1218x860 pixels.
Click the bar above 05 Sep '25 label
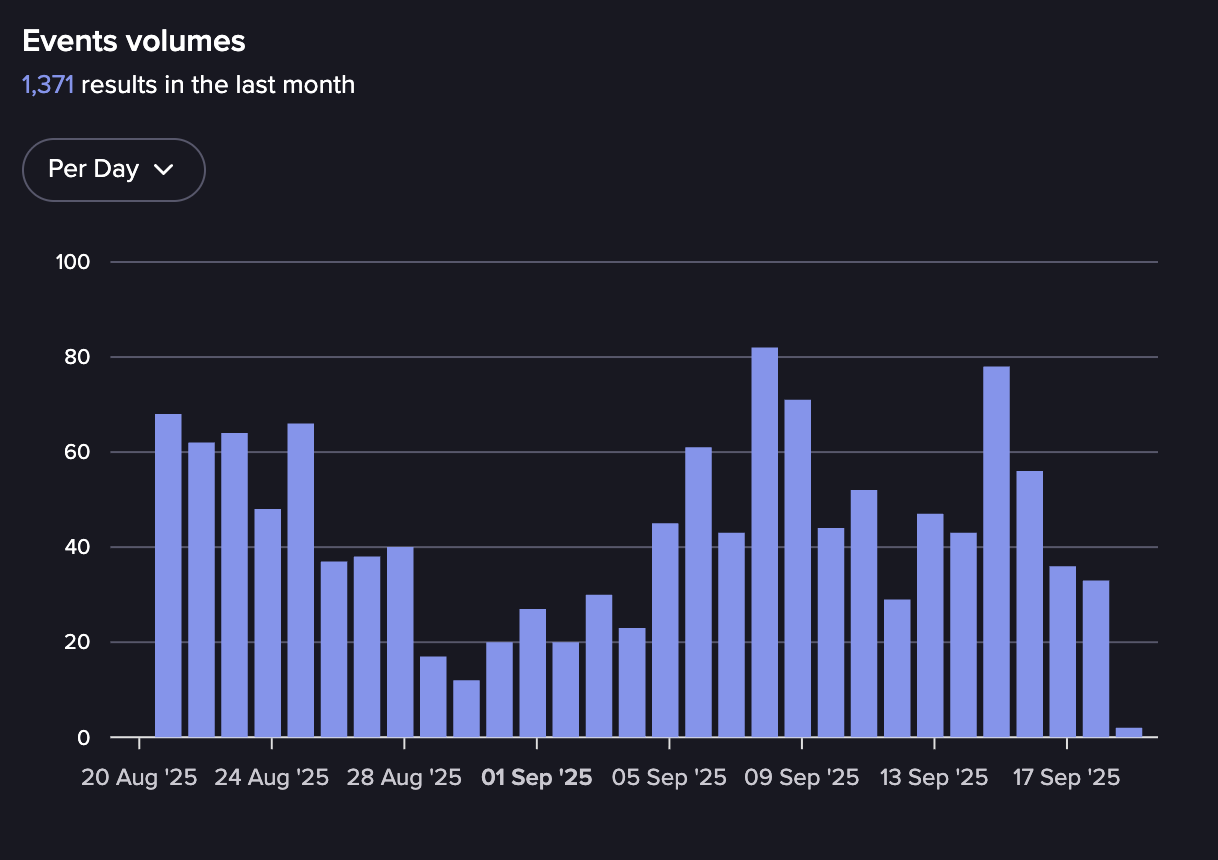click(665, 630)
